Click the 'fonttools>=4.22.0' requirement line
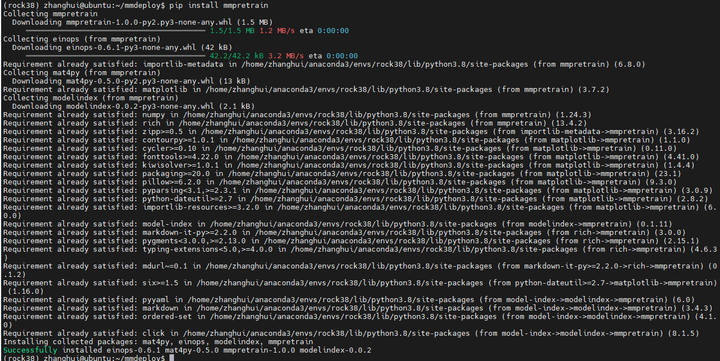Screen dimensions: 720x361 [x=351, y=157]
